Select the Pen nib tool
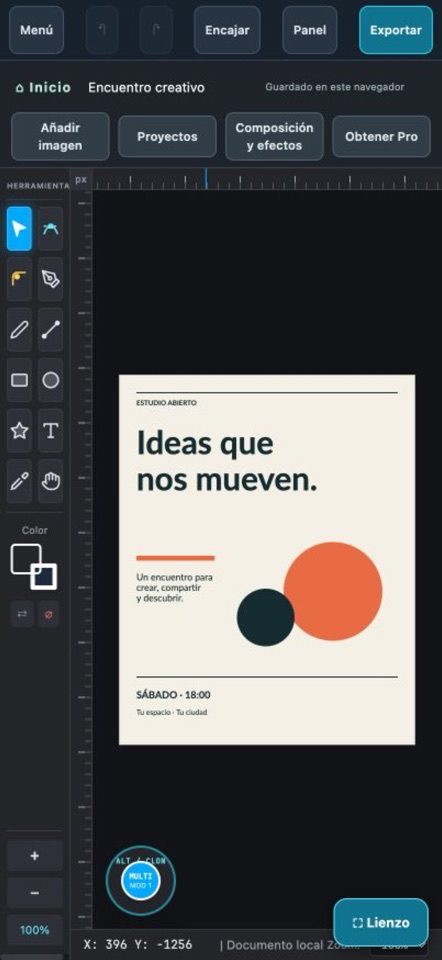The width and height of the screenshot is (442, 960). point(50,279)
